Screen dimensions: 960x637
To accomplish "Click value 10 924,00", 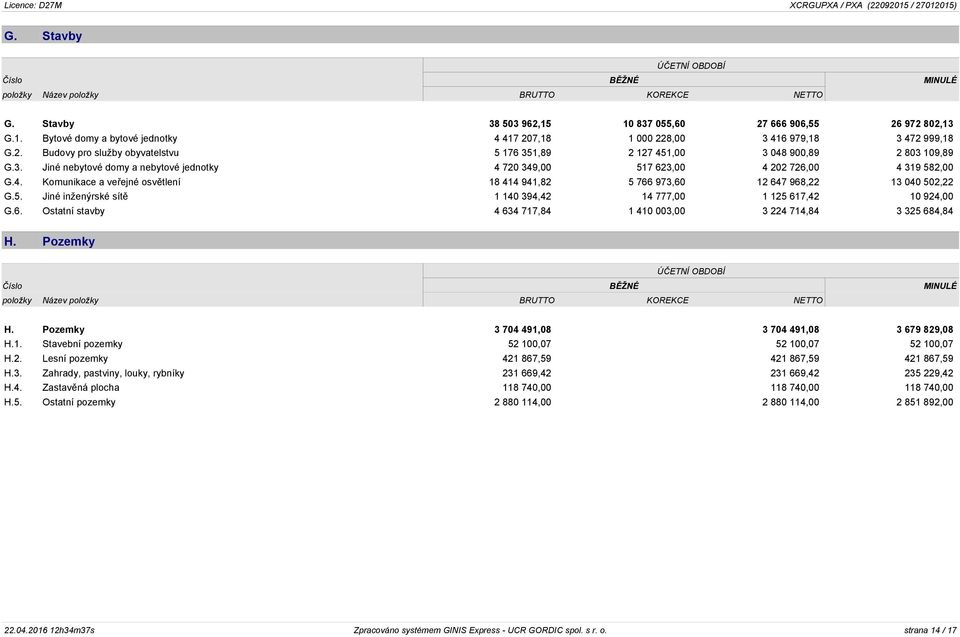I will [932, 197].
